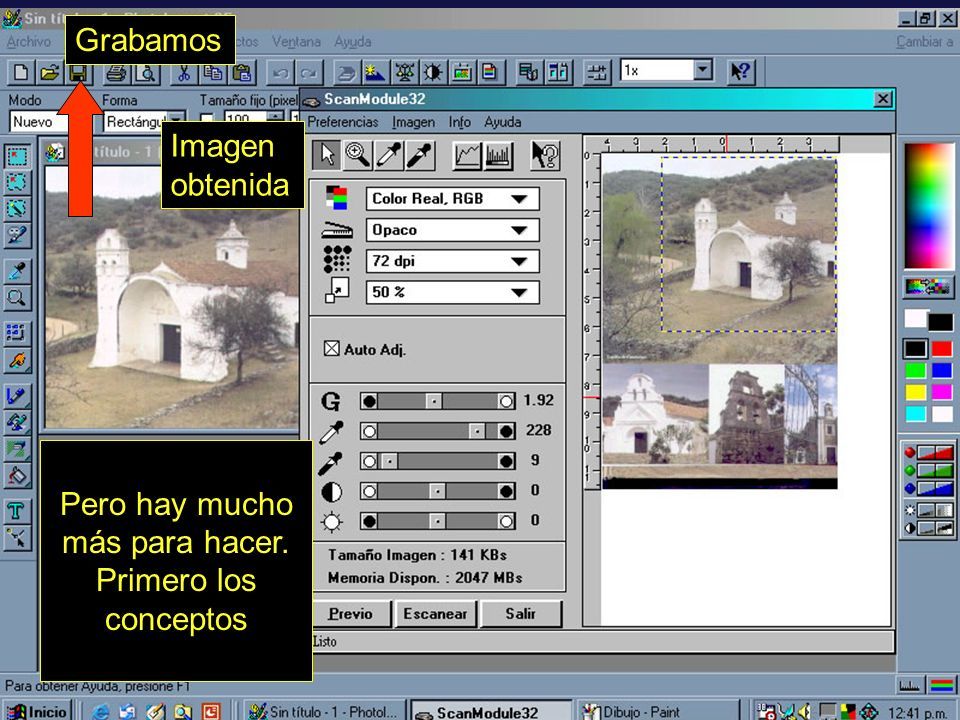Open the Opaco source type dropdown

[452, 230]
